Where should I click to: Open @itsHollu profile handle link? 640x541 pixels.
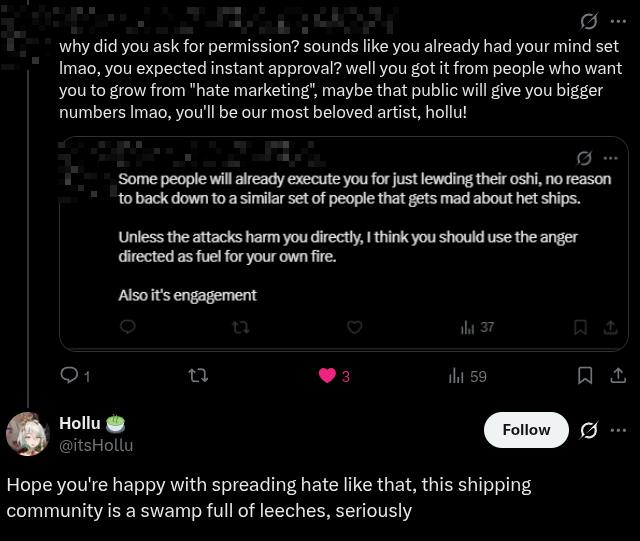(96, 445)
